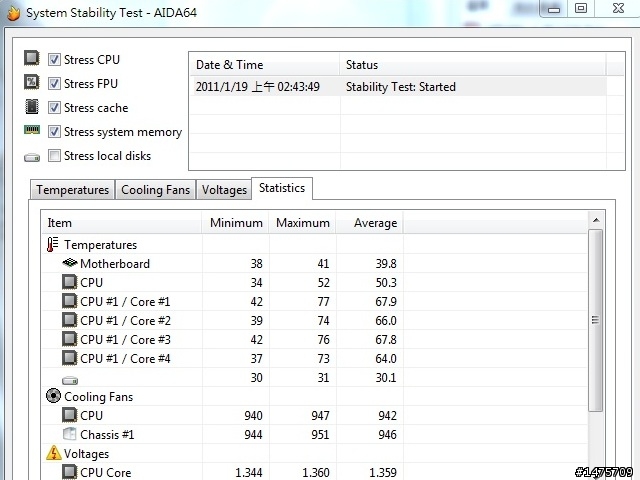Switch to the Voltages tab
This screenshot has width=640, height=480.
224,190
